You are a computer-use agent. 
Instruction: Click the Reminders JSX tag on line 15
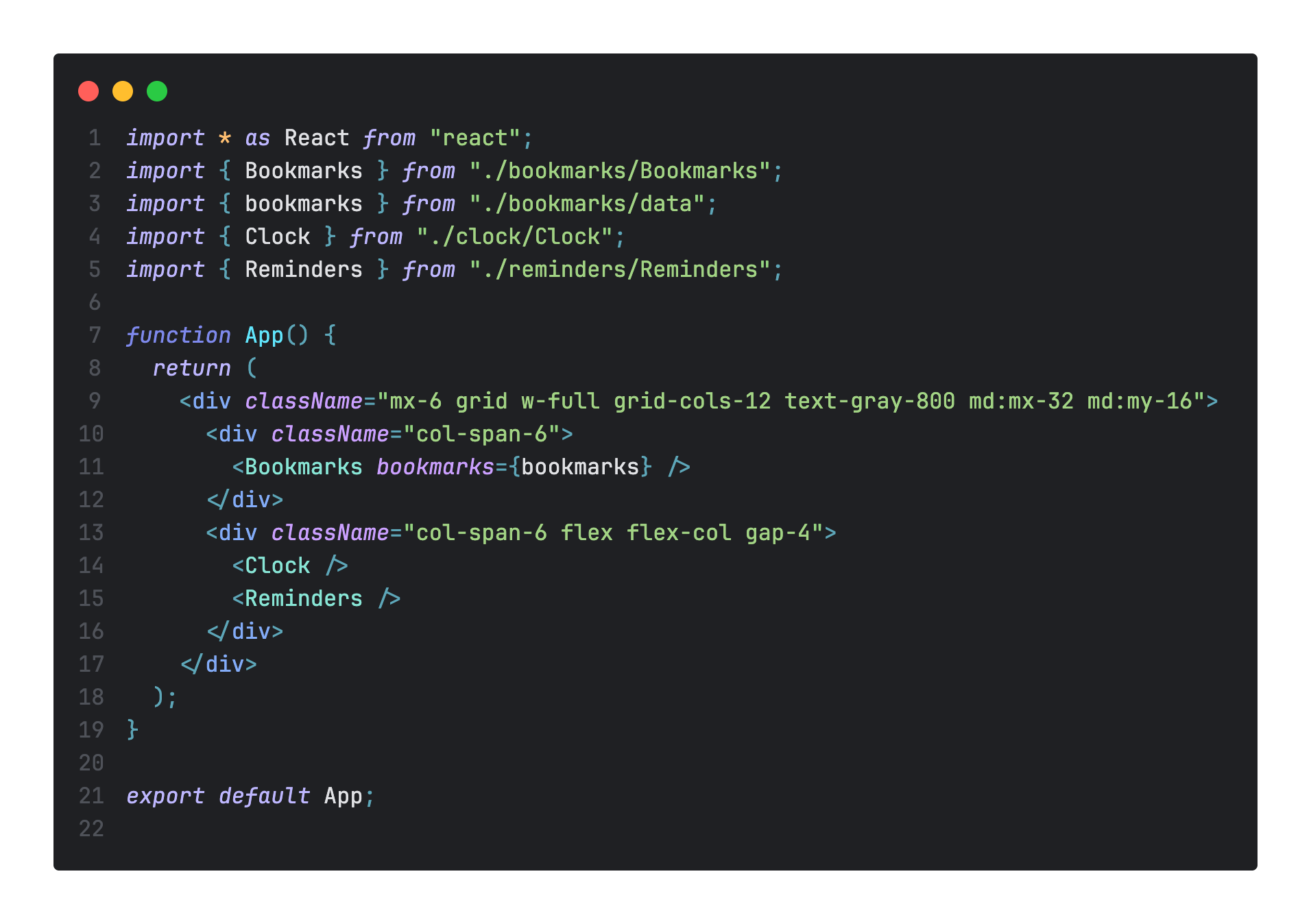304,598
